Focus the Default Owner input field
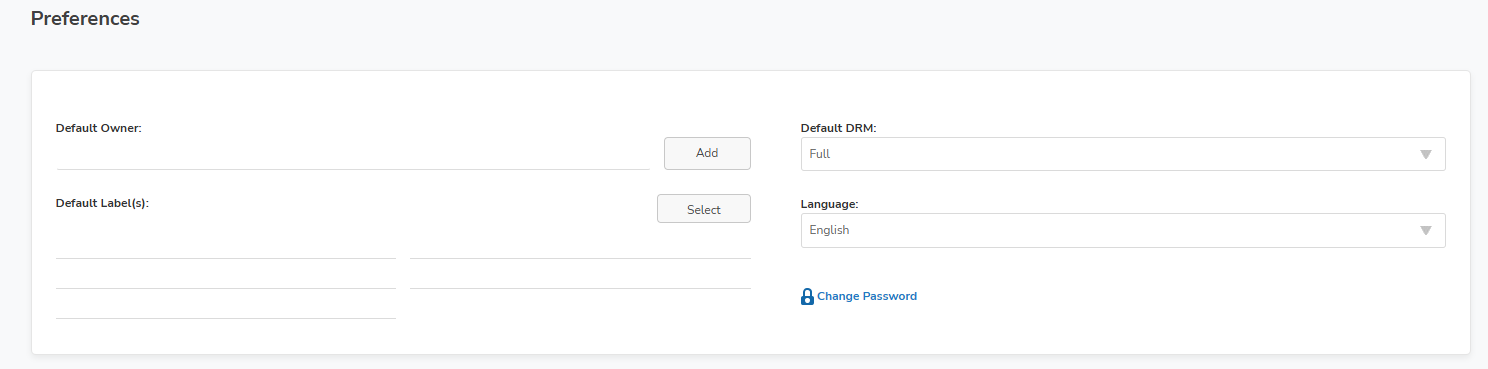1488x369 pixels. pos(353,154)
